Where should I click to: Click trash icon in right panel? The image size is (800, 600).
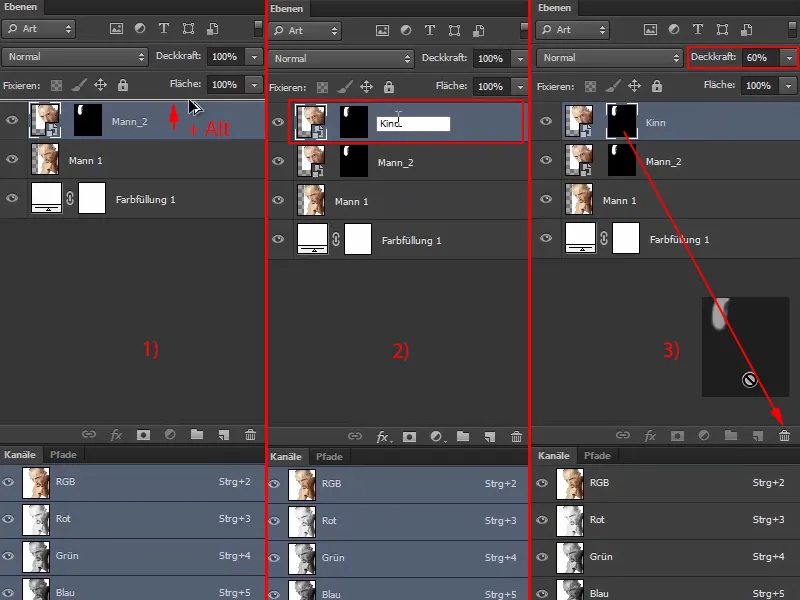(x=784, y=436)
